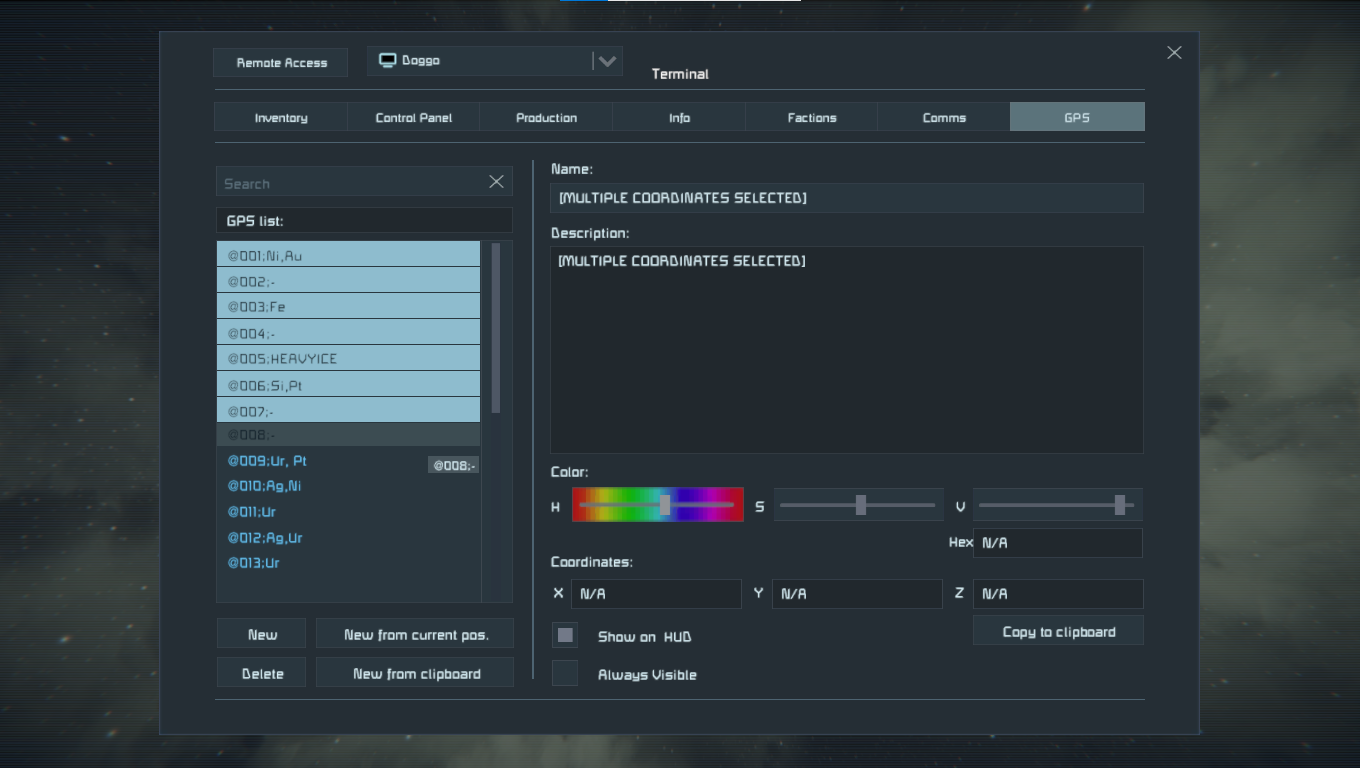Expand the Doggo grid dropdown arrow

pyautogui.click(x=606, y=61)
